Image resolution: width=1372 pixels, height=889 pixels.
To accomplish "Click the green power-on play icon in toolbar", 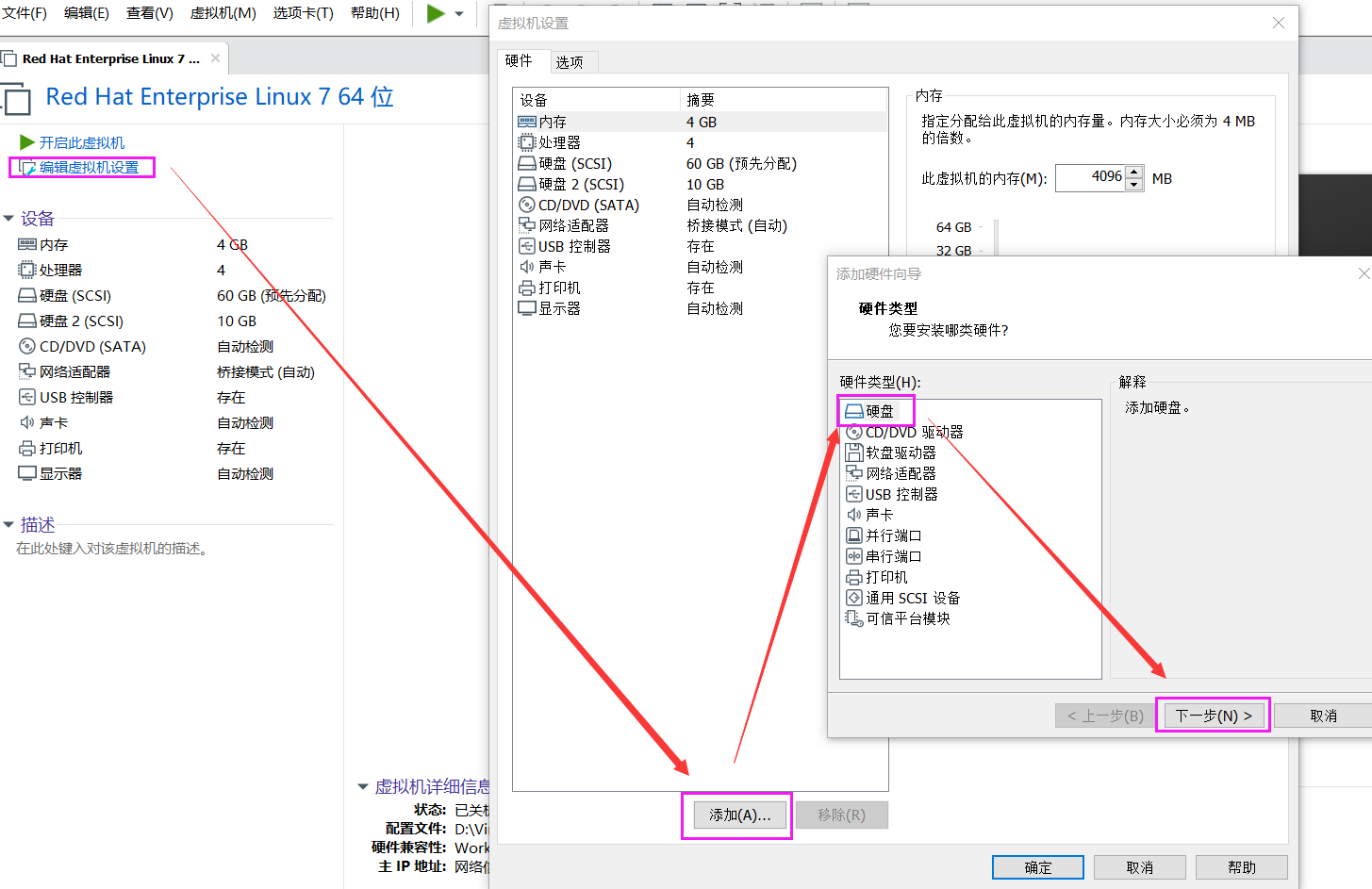I will (x=436, y=13).
